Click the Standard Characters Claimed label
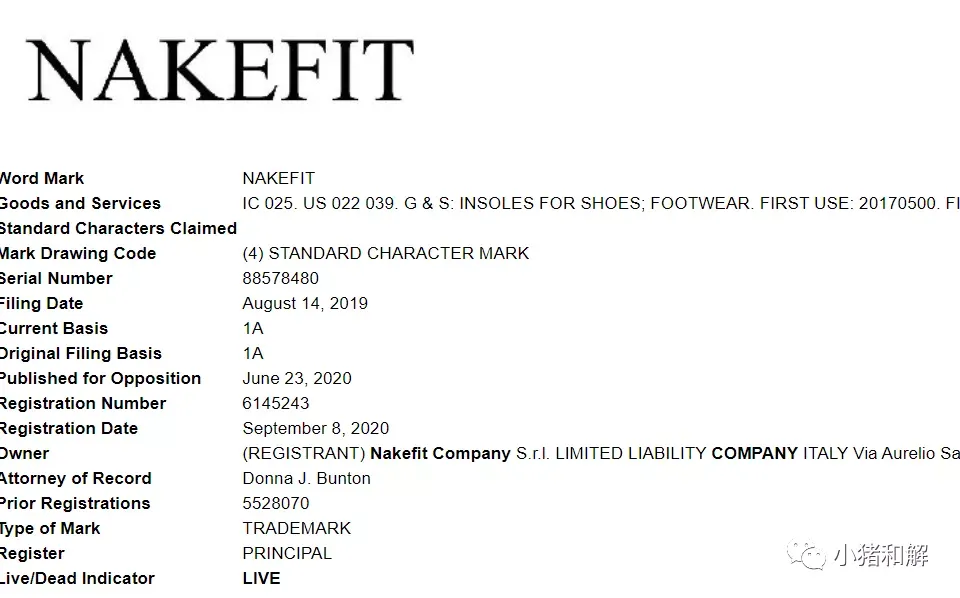This screenshot has width=960, height=598. click(118, 228)
